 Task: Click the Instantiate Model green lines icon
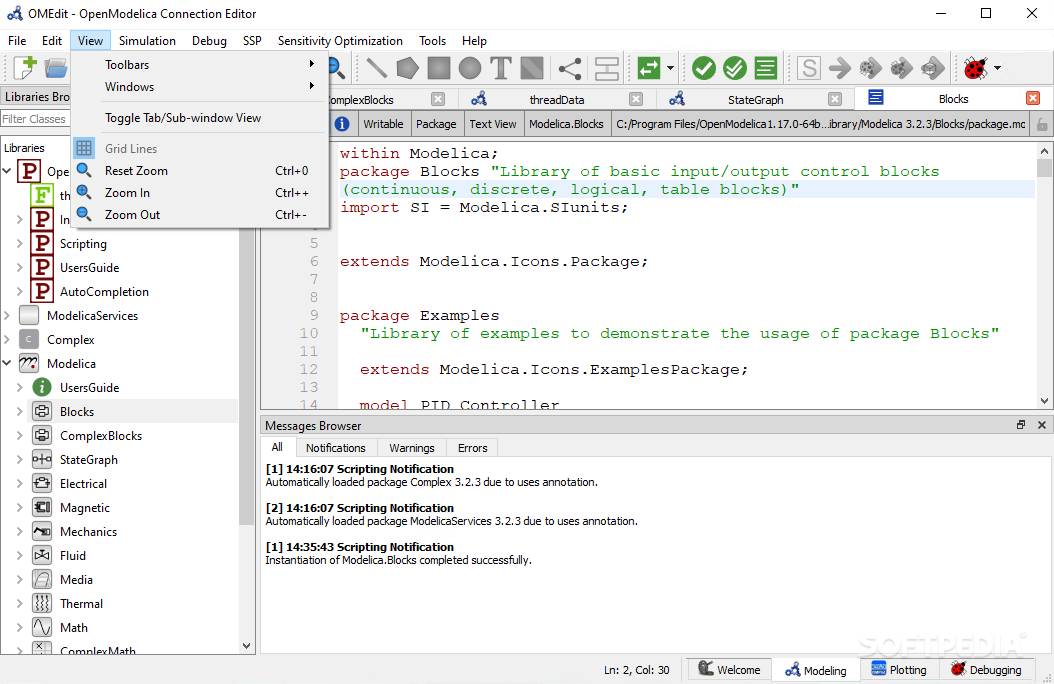(x=766, y=68)
